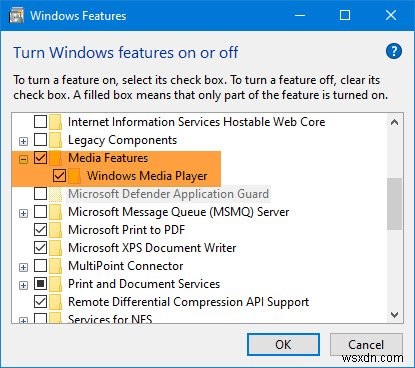Expand Microsoft Message Queue (MSMQ) Server node

pos(23,213)
